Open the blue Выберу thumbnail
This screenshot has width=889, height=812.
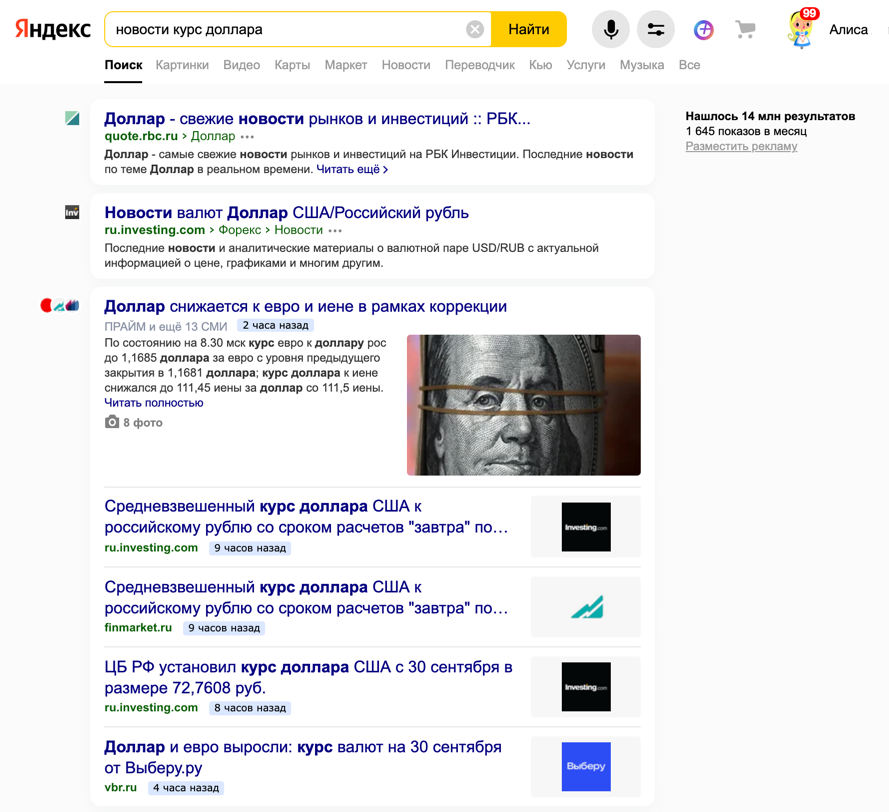pos(586,767)
